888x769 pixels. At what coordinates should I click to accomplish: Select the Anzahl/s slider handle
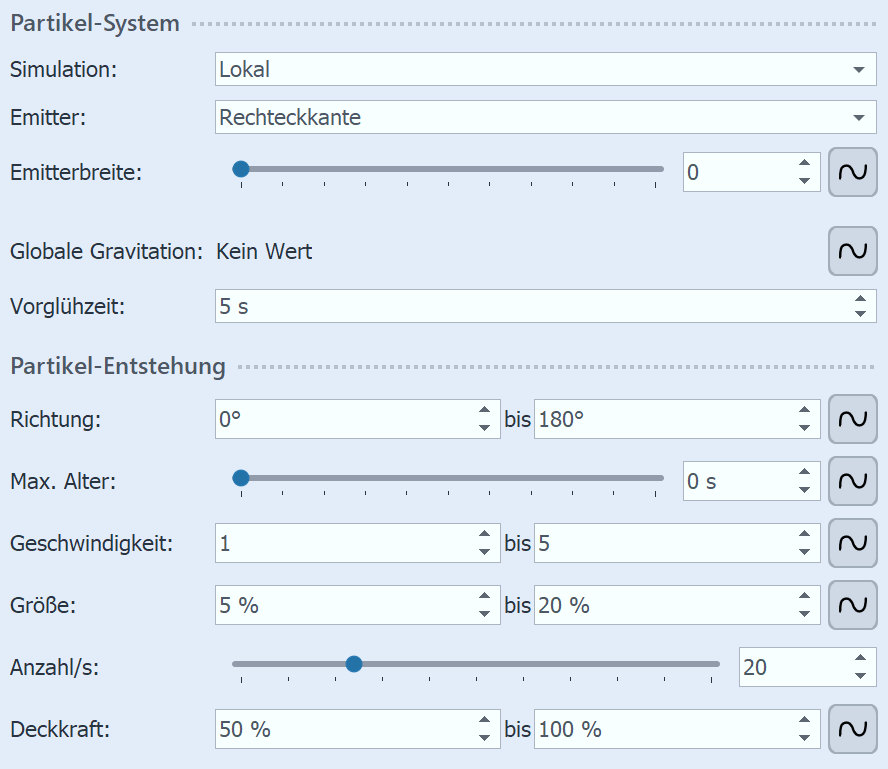pyautogui.click(x=355, y=662)
